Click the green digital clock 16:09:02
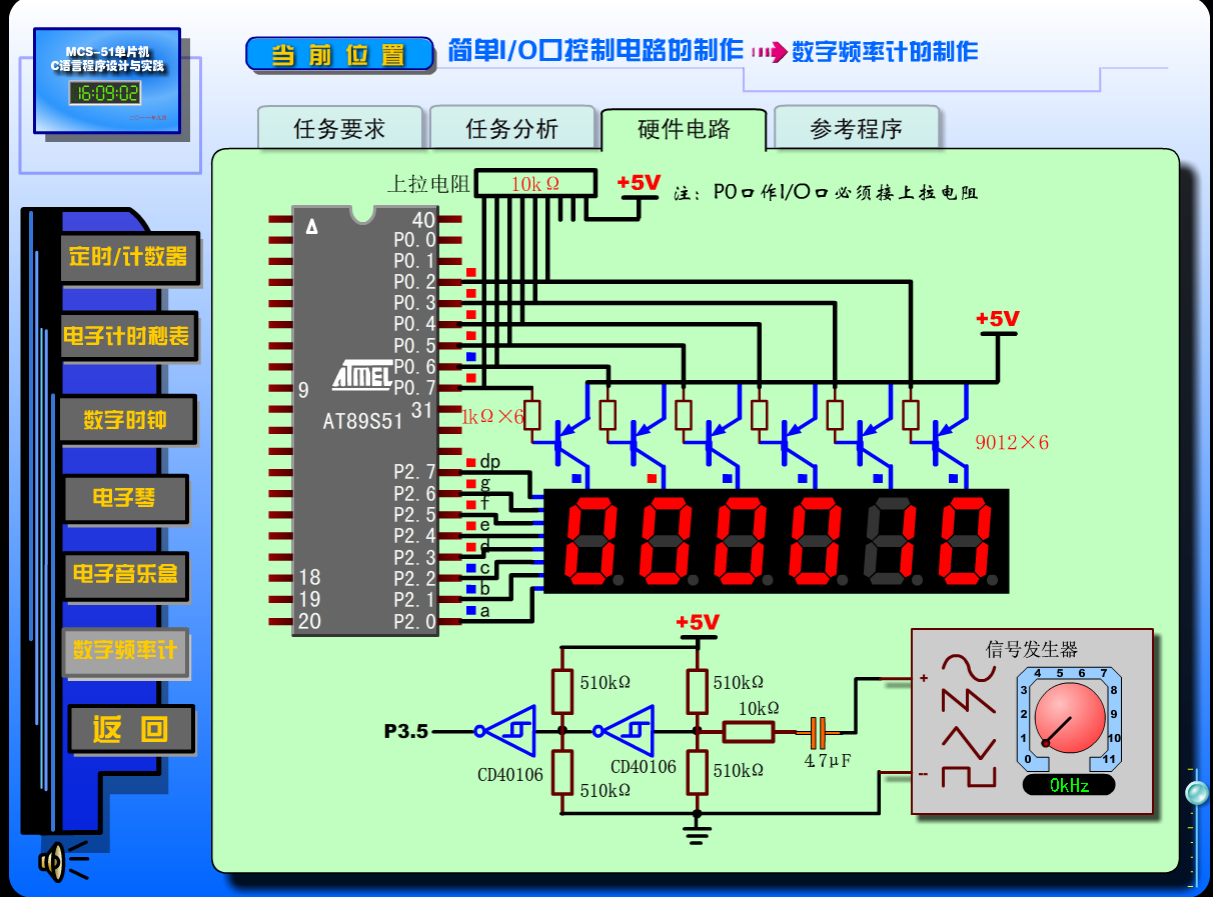 pos(104,93)
